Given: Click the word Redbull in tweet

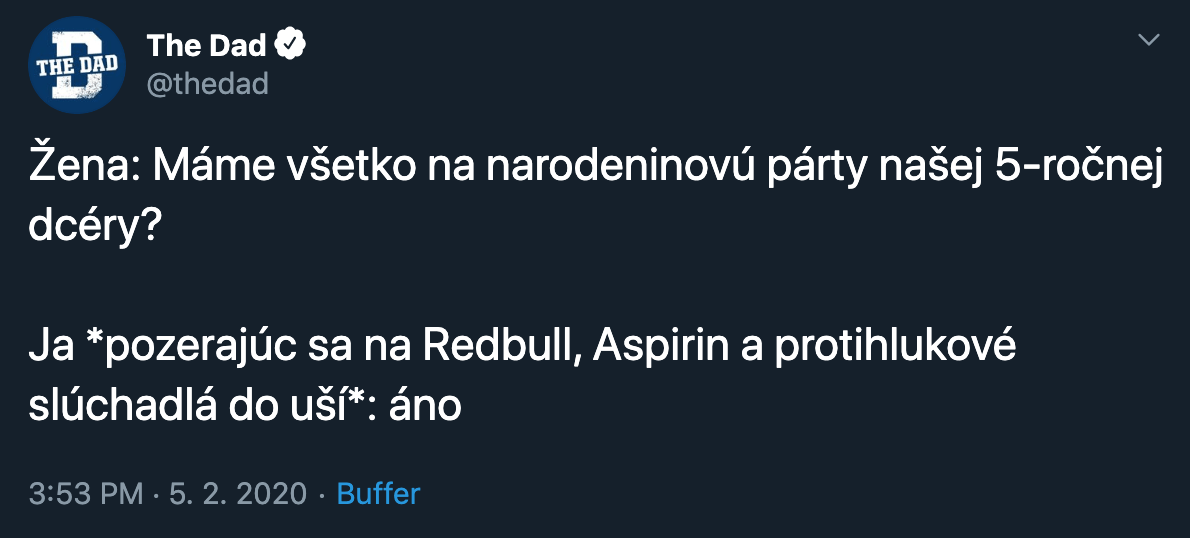Looking at the screenshot, I should tap(500, 347).
